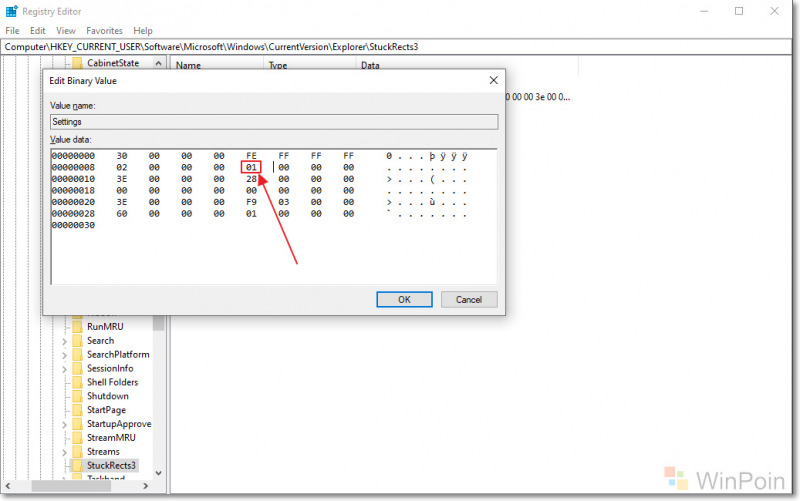This screenshot has width=800, height=501.
Task: Click the Value name field showing Settings
Action: (x=274, y=122)
